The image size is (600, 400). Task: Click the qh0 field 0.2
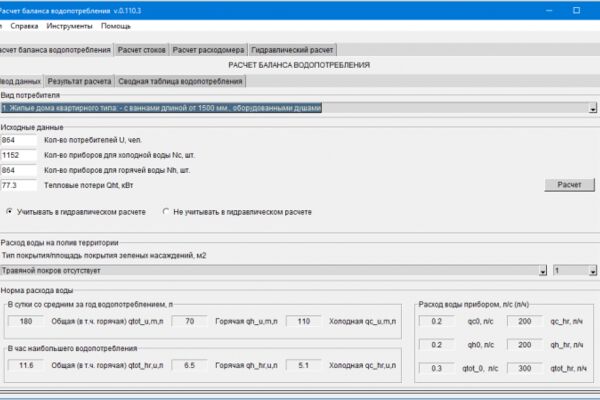tap(437, 345)
